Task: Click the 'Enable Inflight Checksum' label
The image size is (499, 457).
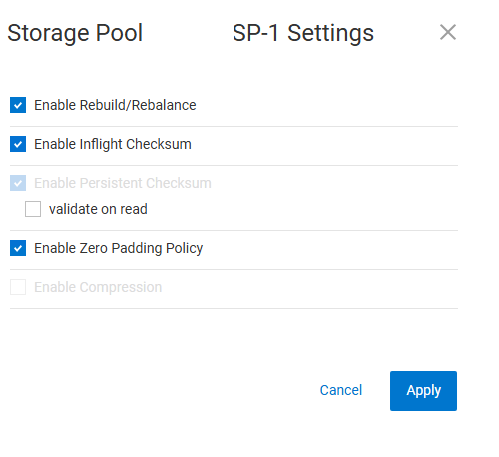Action: point(113,144)
